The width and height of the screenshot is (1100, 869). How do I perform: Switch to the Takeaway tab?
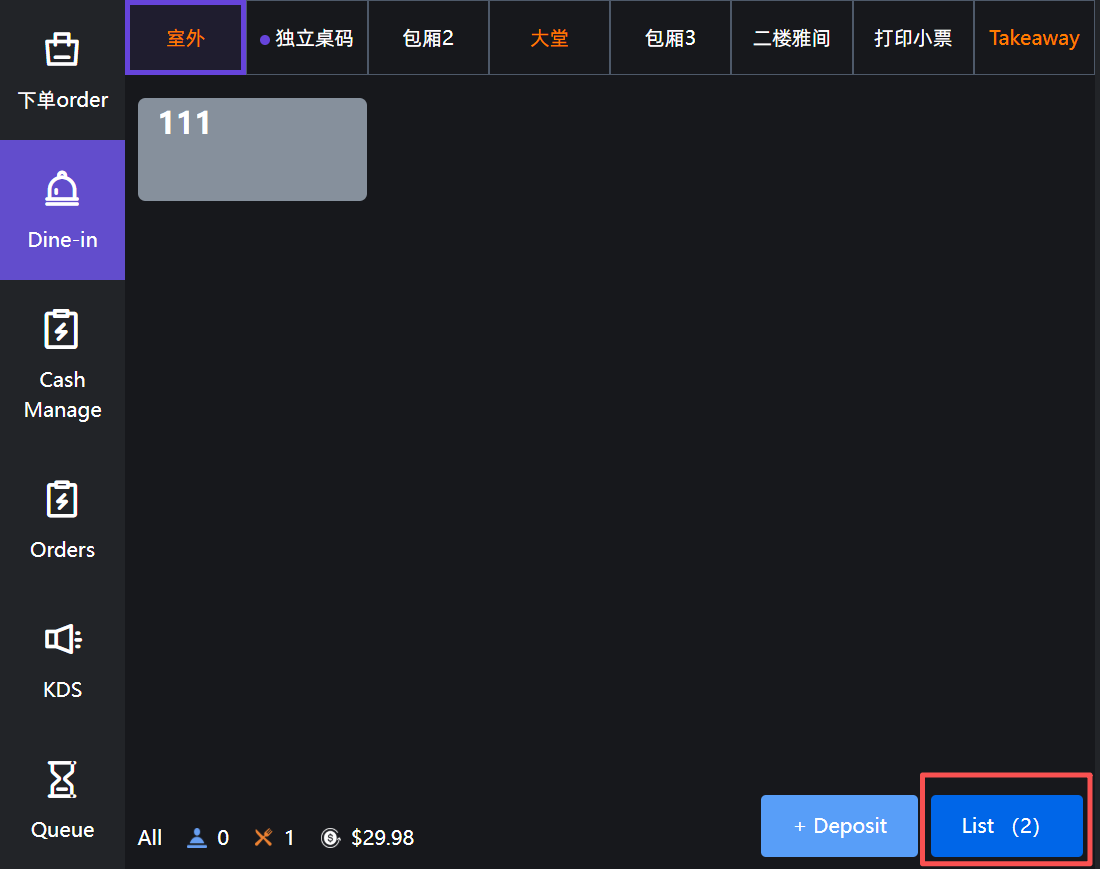click(1034, 39)
